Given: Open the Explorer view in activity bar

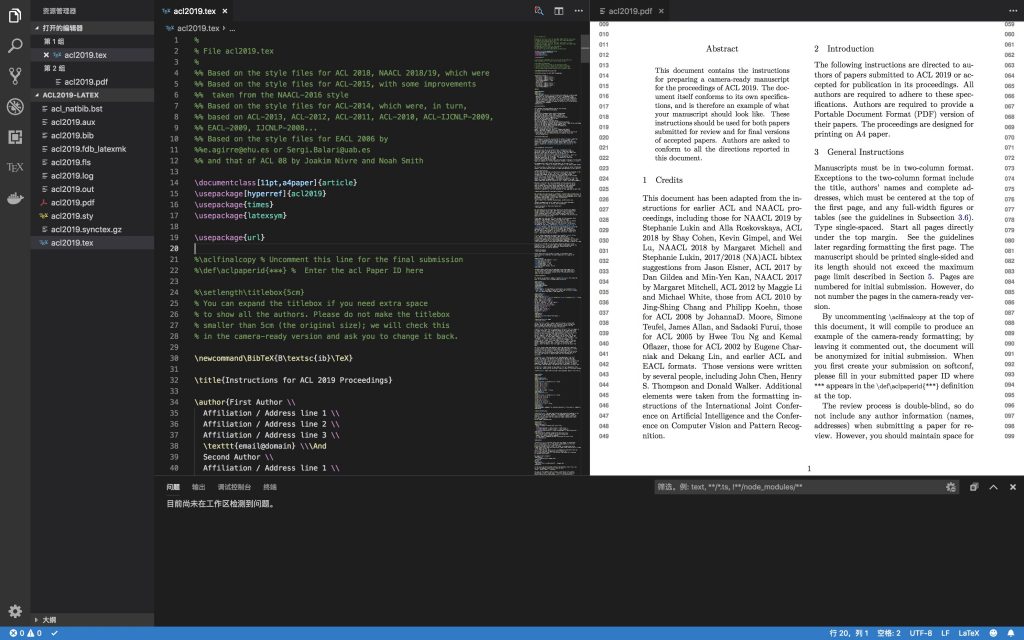Looking at the screenshot, I should (14, 15).
